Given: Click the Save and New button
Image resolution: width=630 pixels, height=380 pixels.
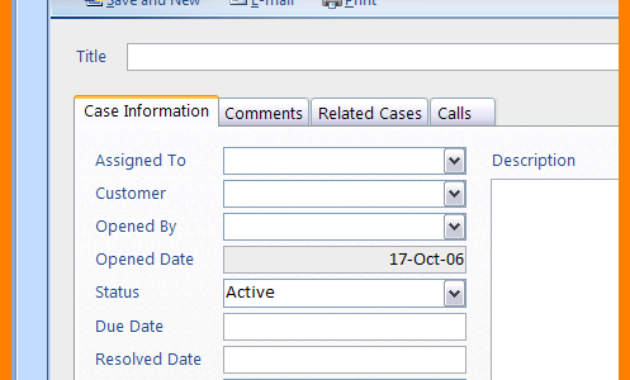Looking at the screenshot, I should [x=142, y=3].
